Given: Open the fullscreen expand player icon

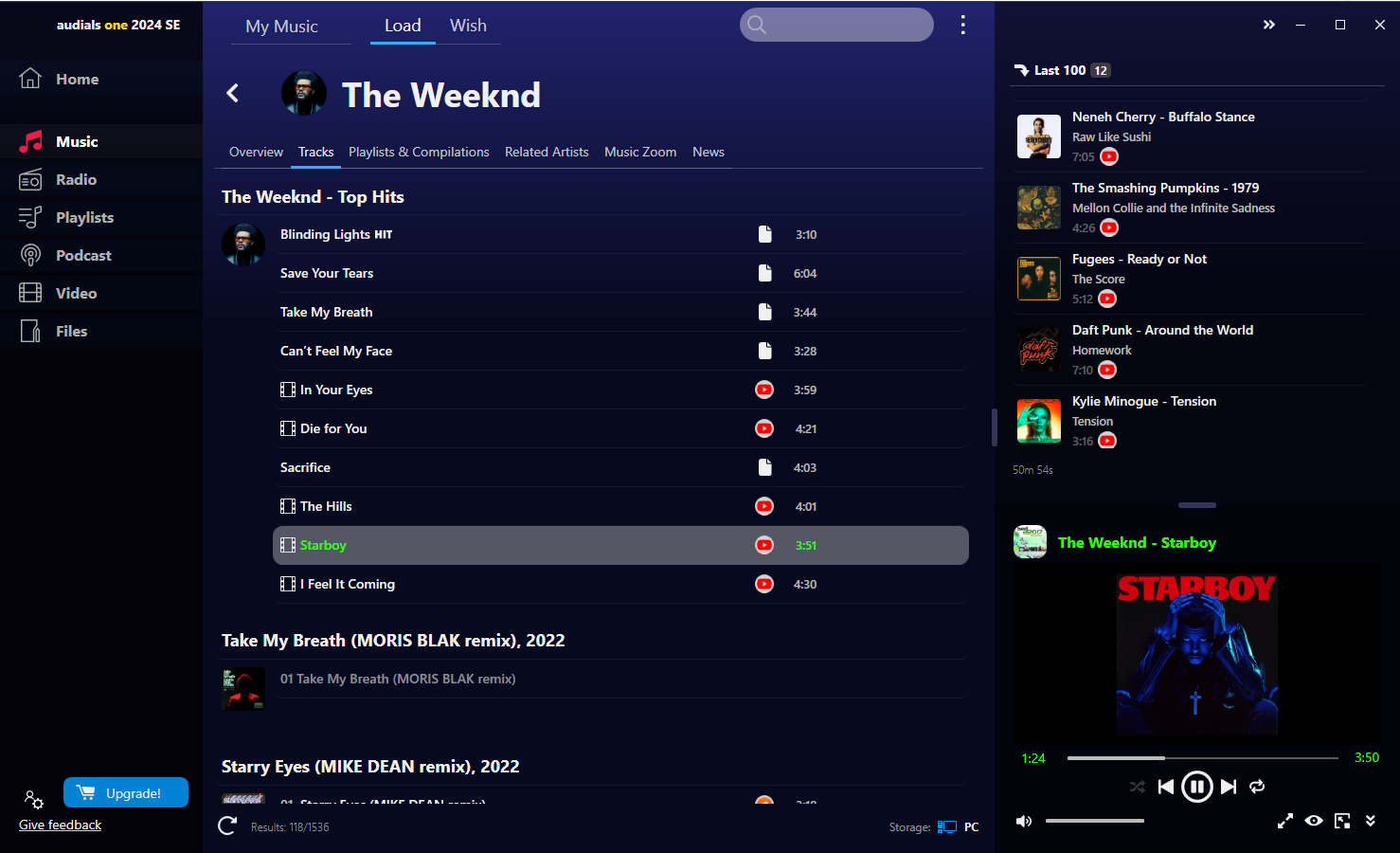Looking at the screenshot, I should pos(1285,821).
